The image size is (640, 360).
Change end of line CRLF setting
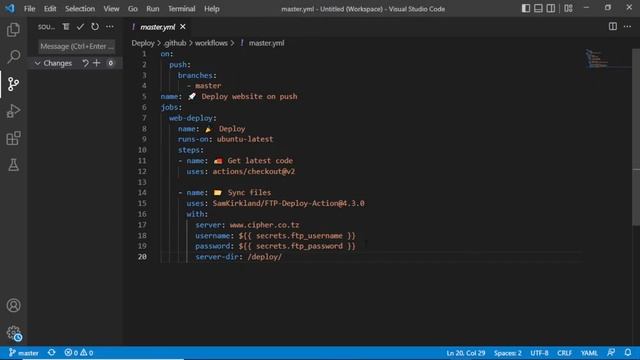pyautogui.click(x=564, y=353)
